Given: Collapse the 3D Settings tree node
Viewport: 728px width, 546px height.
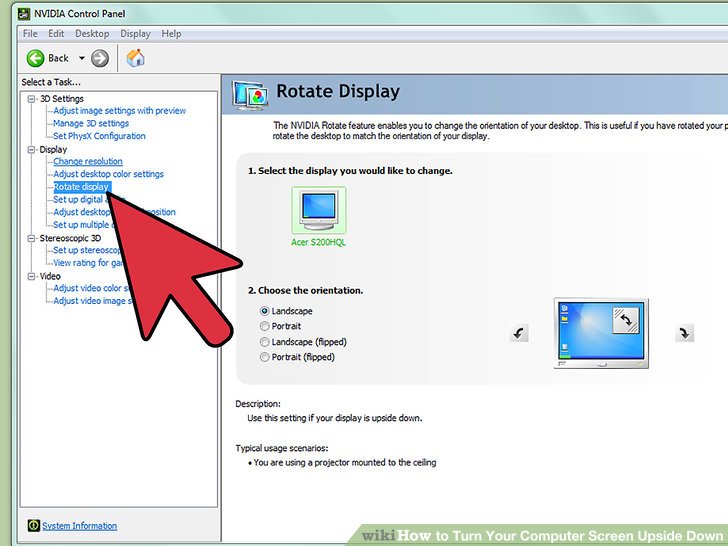Looking at the screenshot, I should 32,99.
